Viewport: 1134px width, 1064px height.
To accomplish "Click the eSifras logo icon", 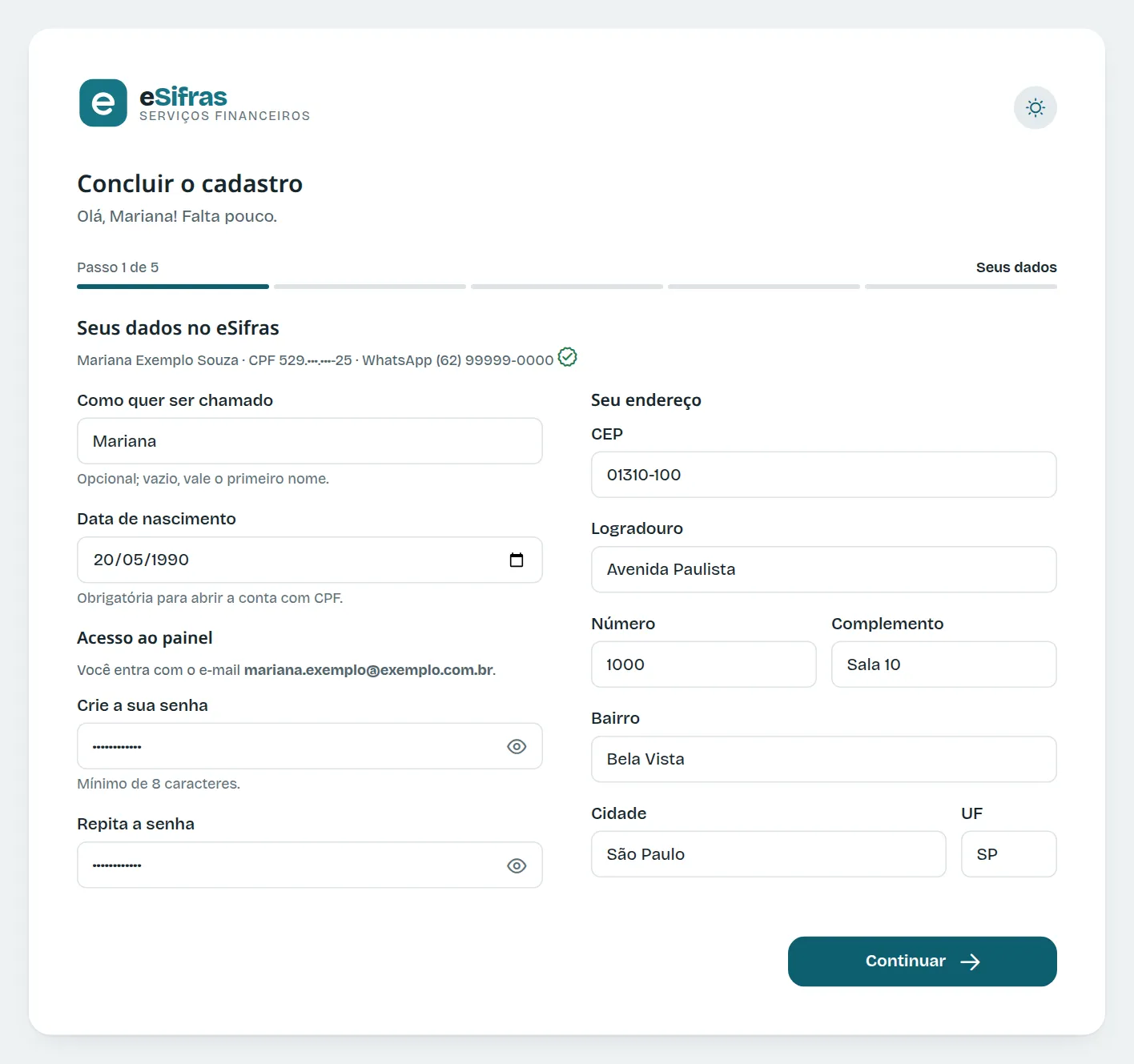I will (x=103, y=103).
